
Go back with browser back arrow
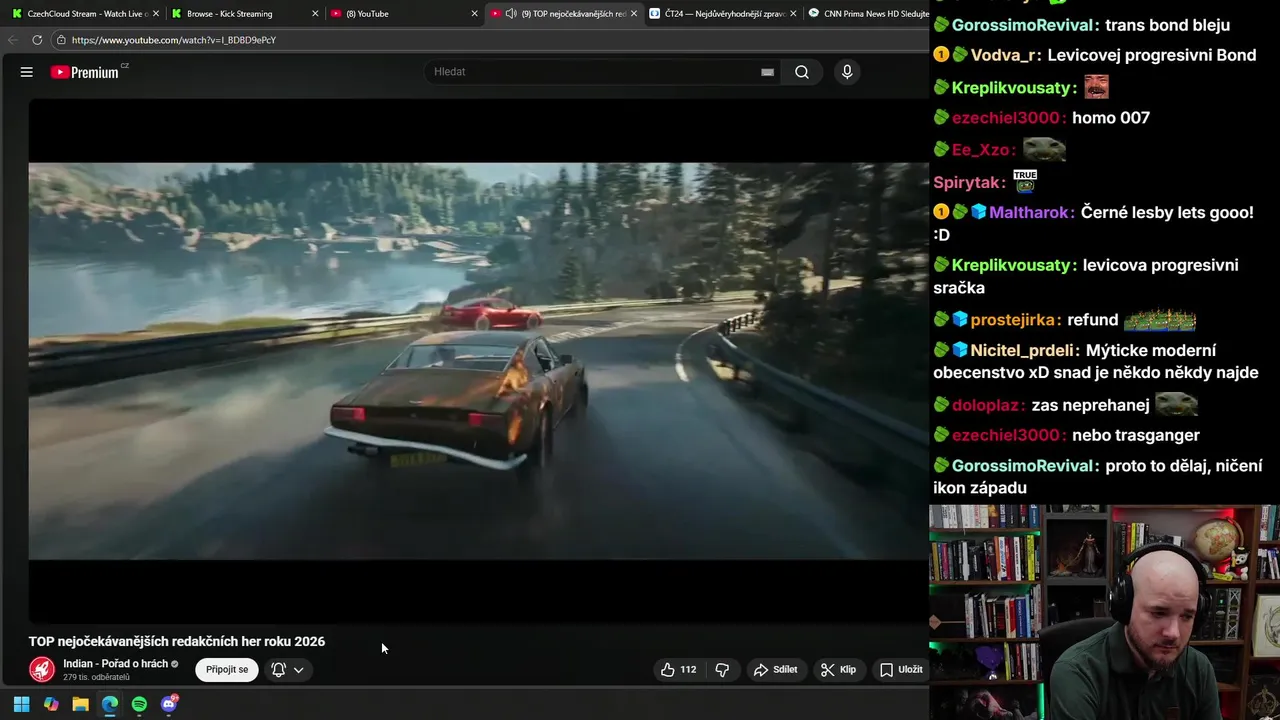pos(13,40)
